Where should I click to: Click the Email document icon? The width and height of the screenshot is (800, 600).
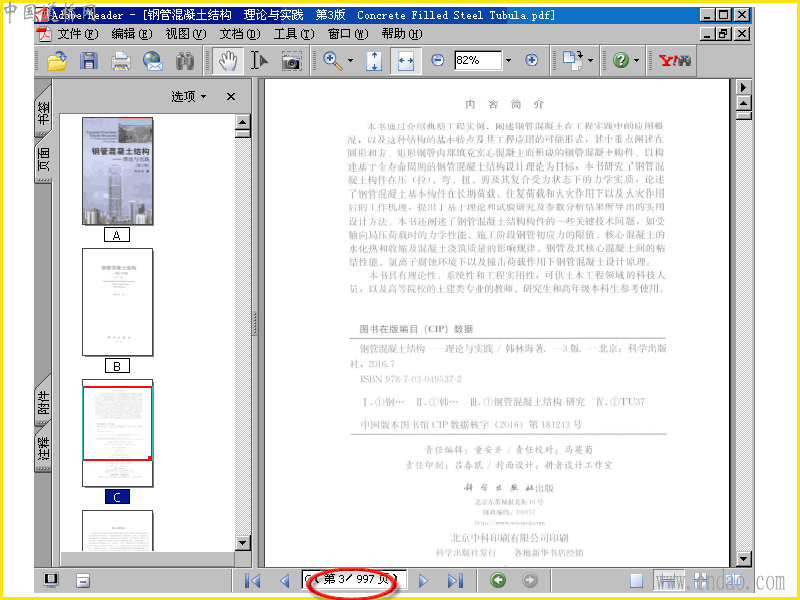153,61
